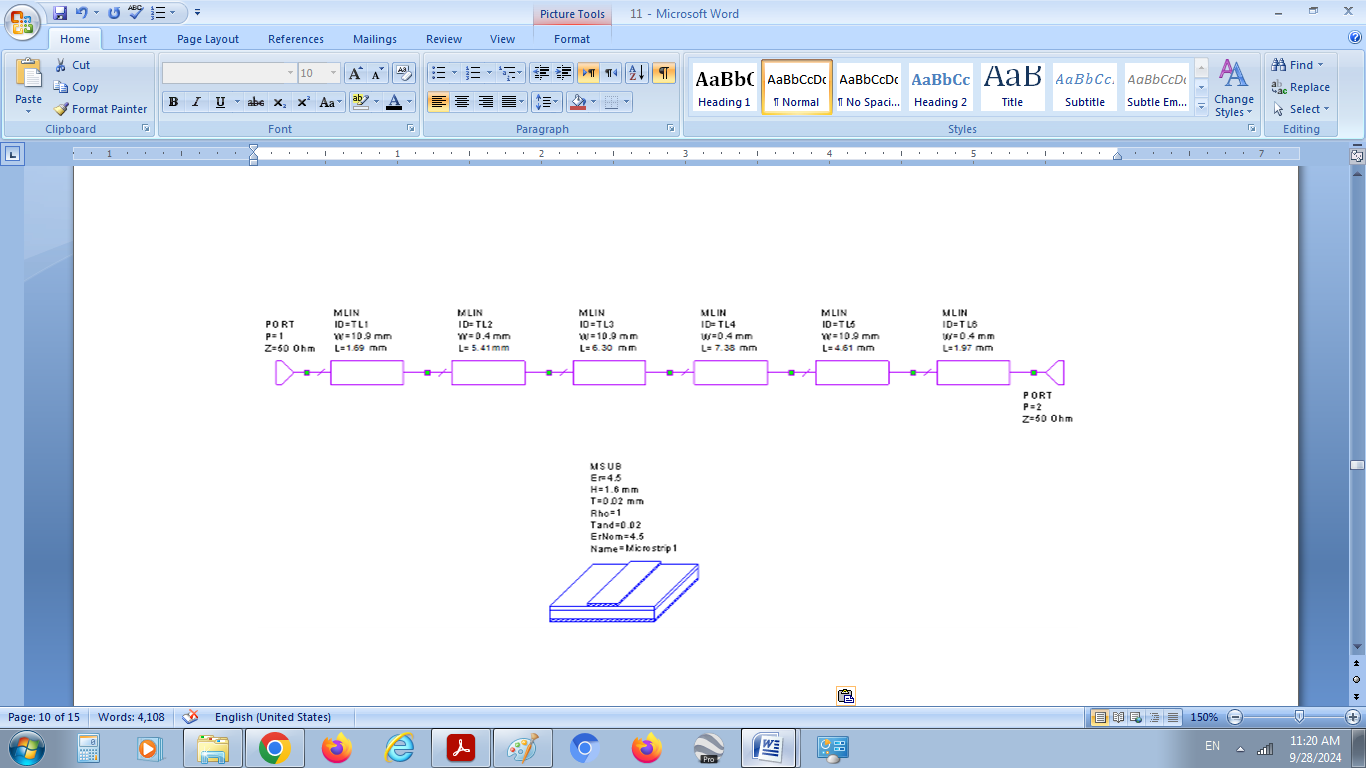The width and height of the screenshot is (1366, 768).
Task: Open the line spacing dropdown
Action: tap(546, 102)
